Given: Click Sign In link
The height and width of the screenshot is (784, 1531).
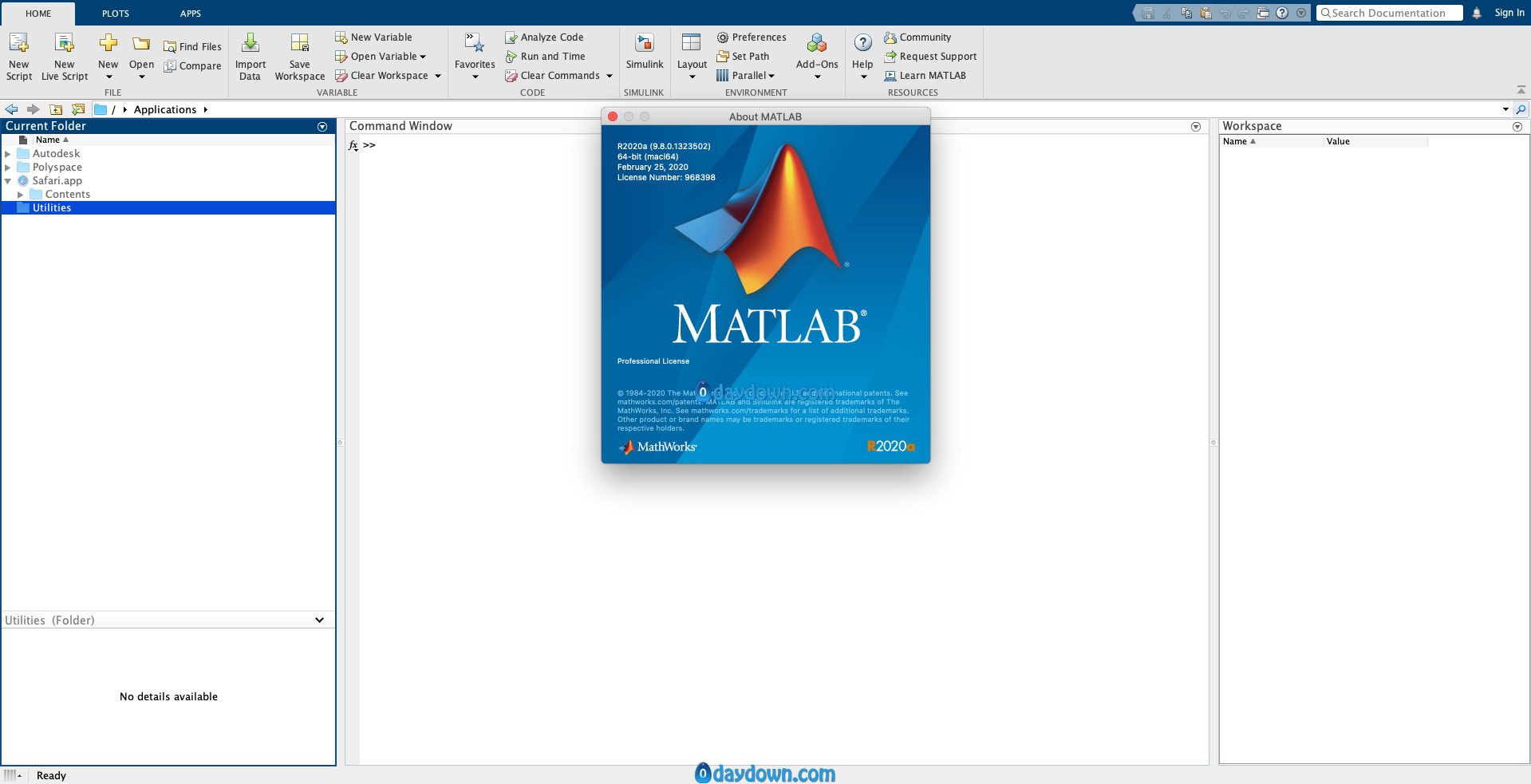Looking at the screenshot, I should 1509,13.
